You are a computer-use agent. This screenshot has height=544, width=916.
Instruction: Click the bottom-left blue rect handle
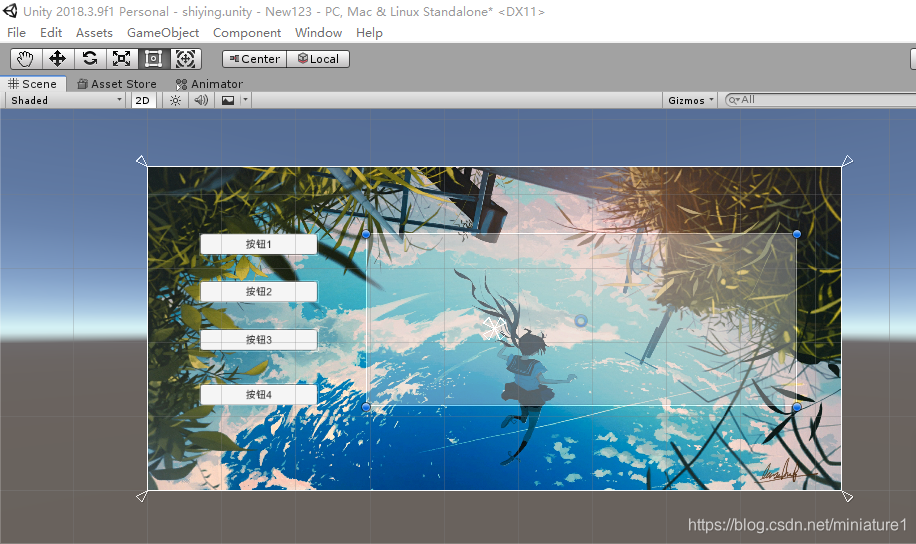[x=366, y=407]
